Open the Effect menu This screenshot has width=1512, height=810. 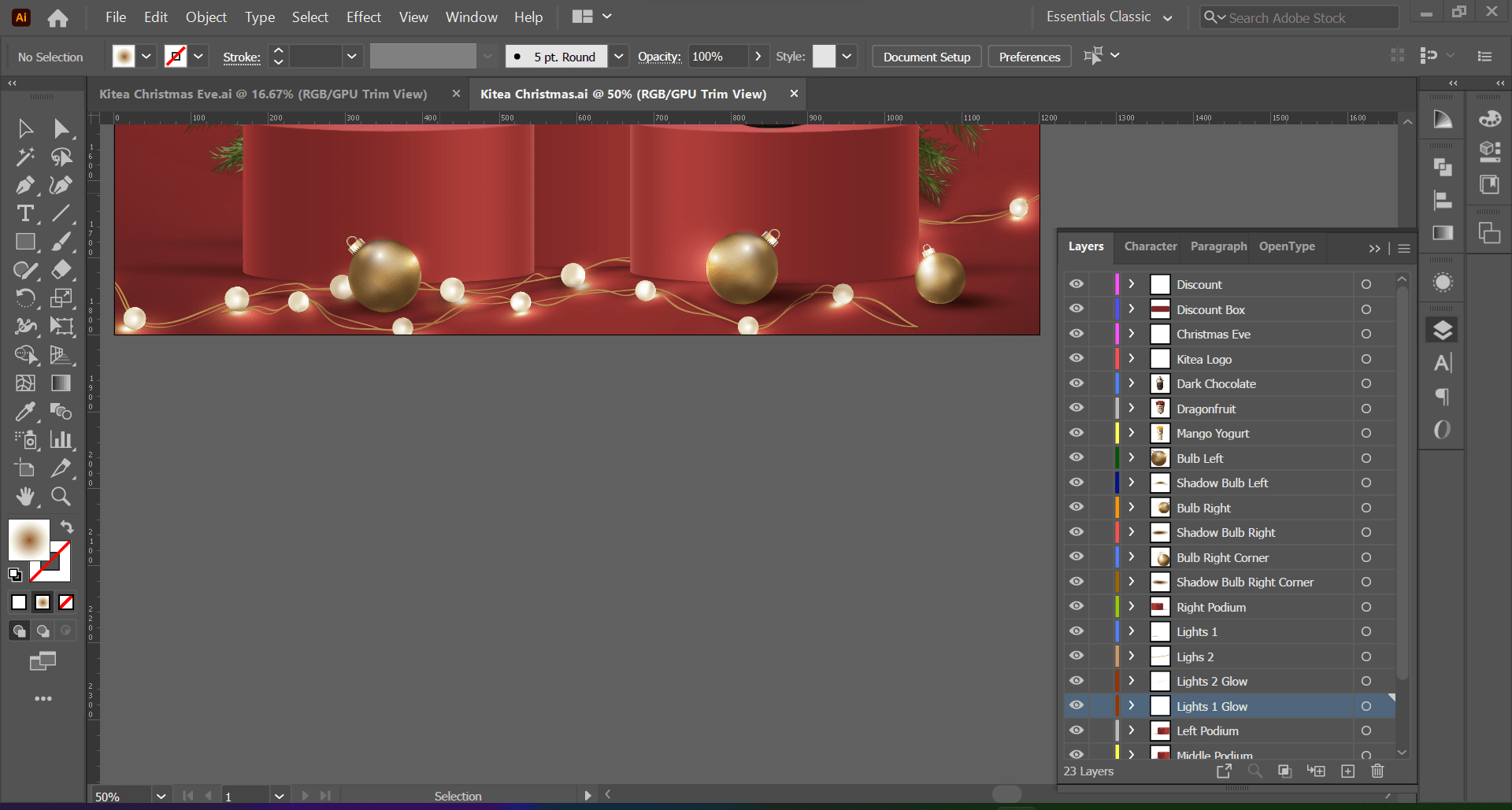click(363, 17)
